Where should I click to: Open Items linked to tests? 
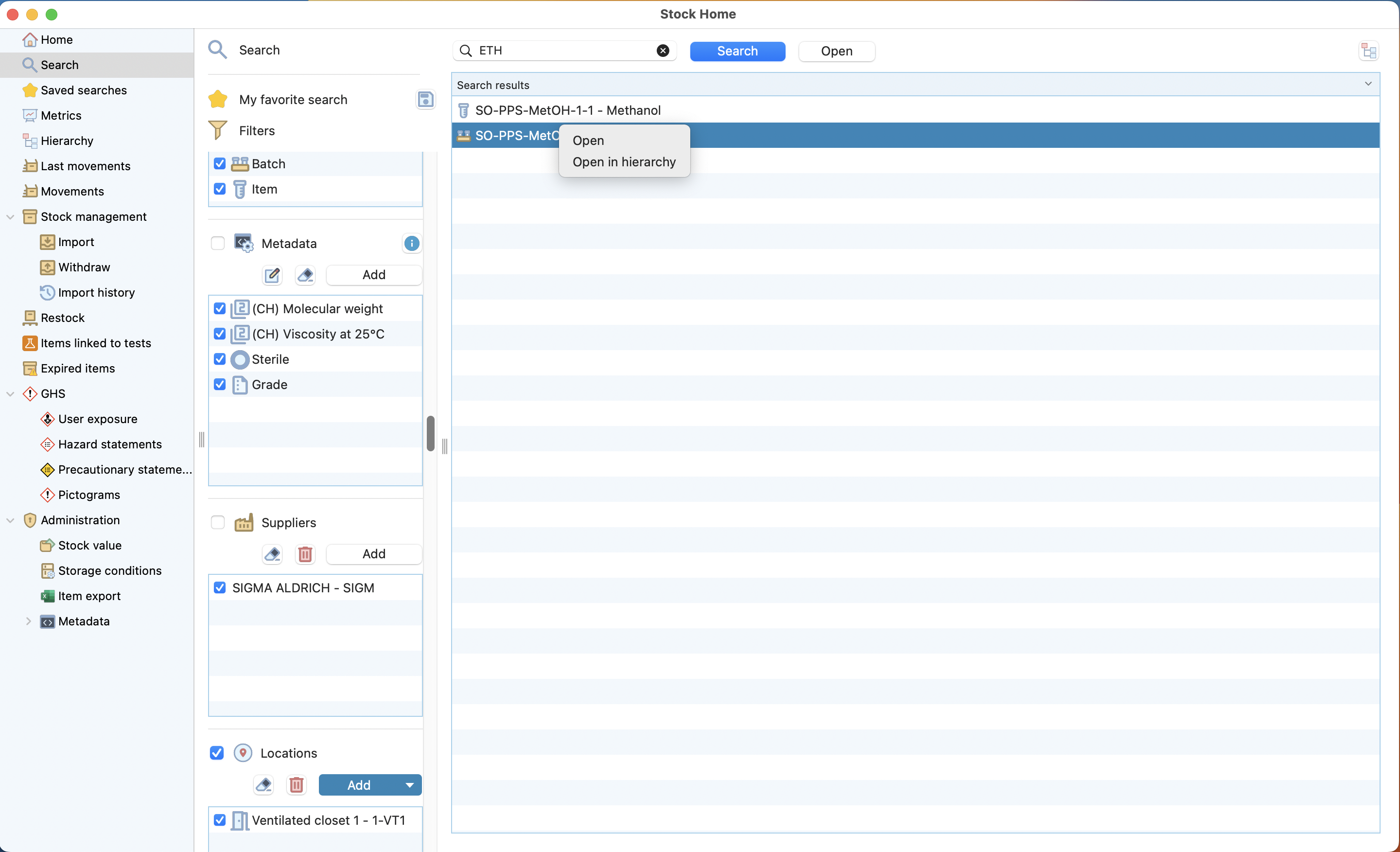[95, 343]
